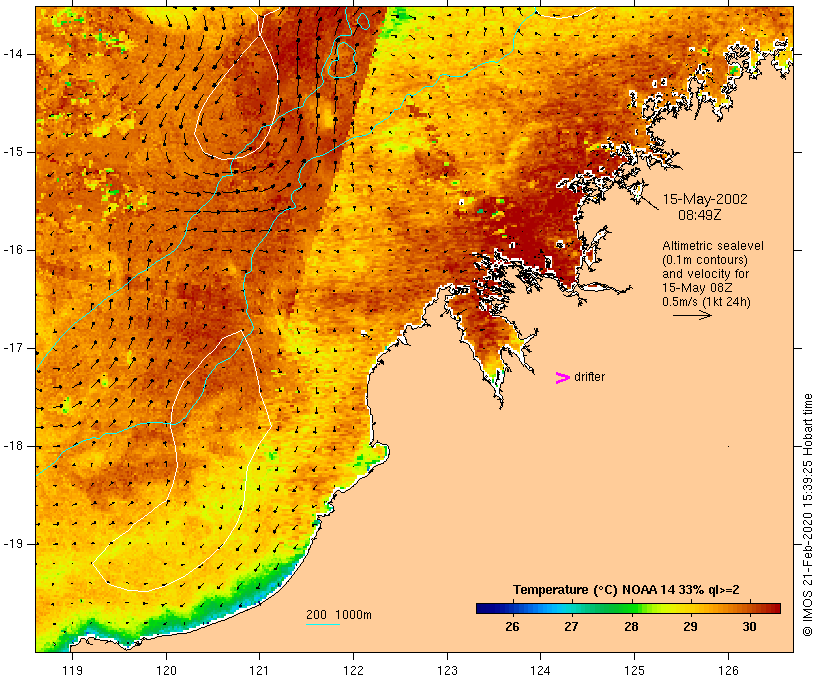
Task: Click the colorbar value 28
Action: click(x=631, y=626)
